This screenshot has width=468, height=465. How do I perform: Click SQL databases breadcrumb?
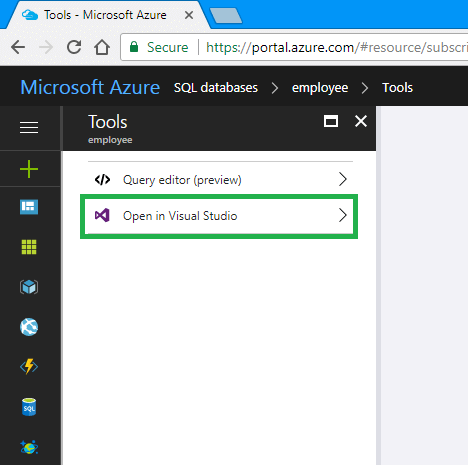[x=216, y=88]
